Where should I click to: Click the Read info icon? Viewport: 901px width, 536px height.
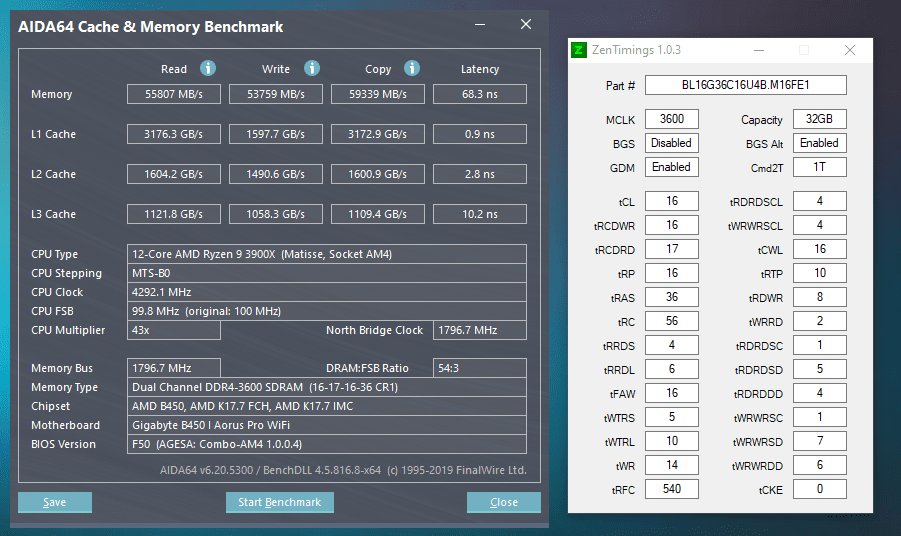click(208, 68)
